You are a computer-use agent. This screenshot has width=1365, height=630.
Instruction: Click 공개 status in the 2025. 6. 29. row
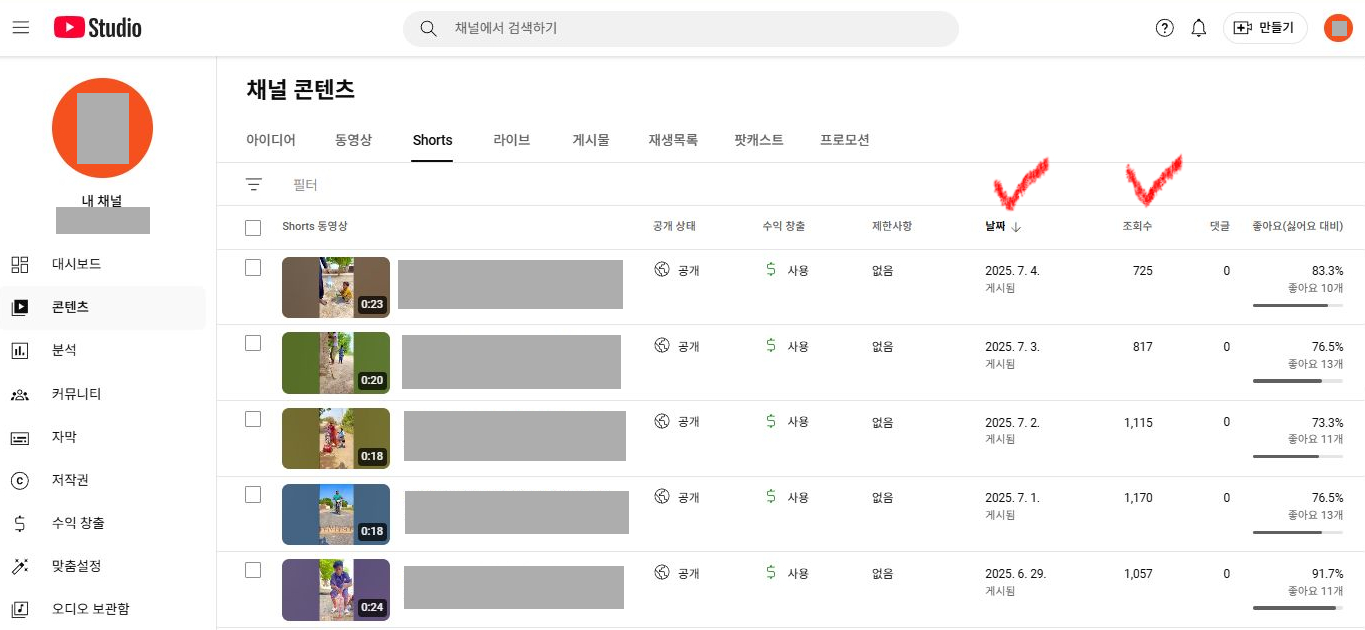click(x=689, y=573)
